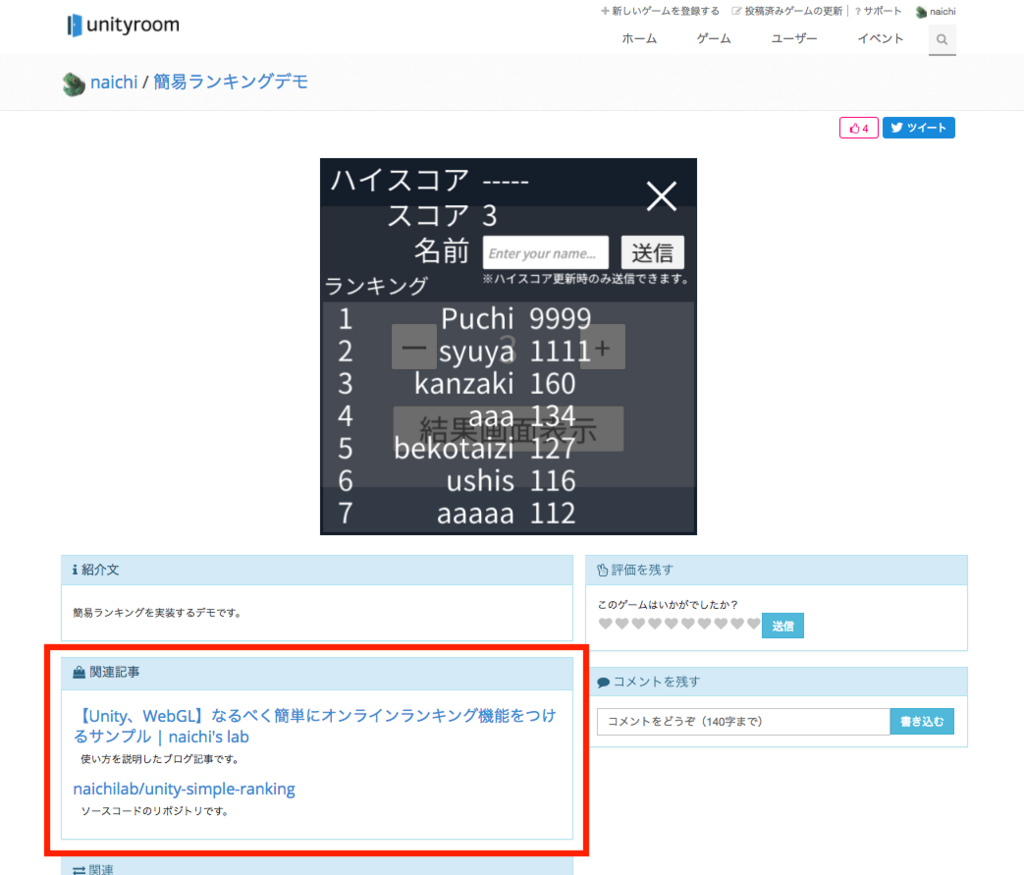Viewport: 1024px width, 875px height.
Task: Submit the rating with the 送信 button
Action: pos(782,626)
